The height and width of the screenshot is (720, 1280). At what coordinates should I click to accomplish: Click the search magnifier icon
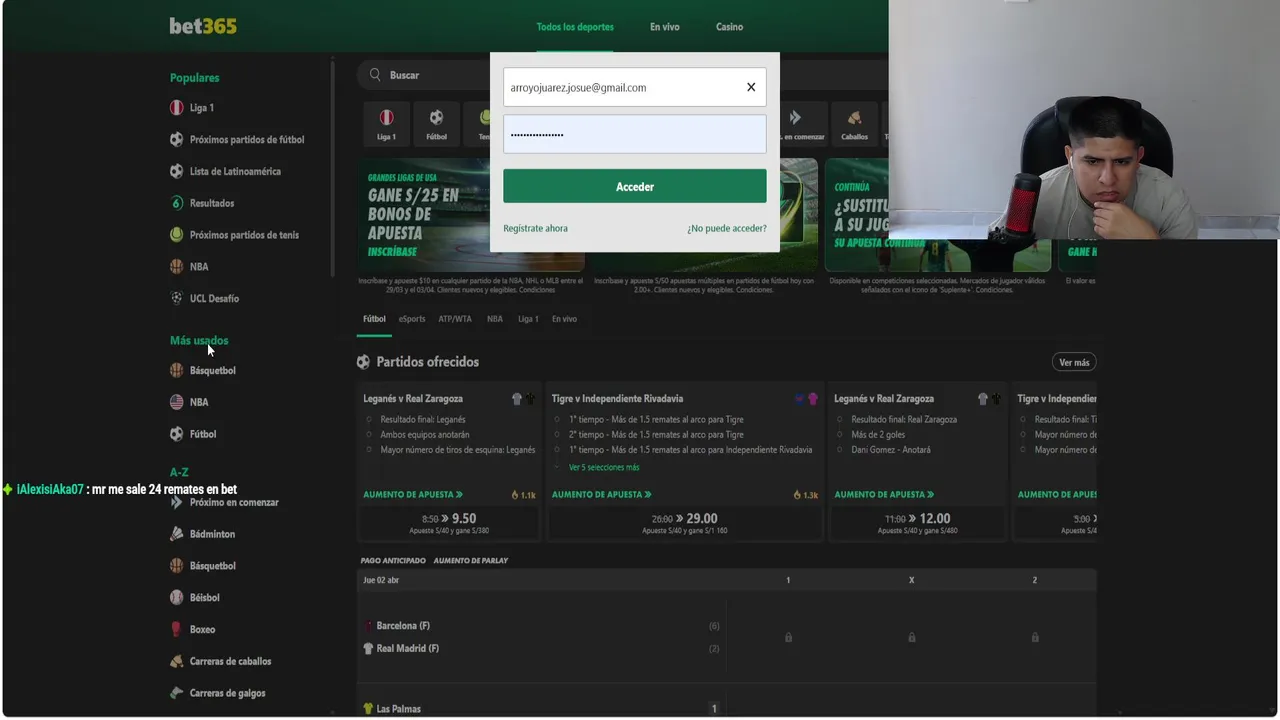(x=375, y=75)
